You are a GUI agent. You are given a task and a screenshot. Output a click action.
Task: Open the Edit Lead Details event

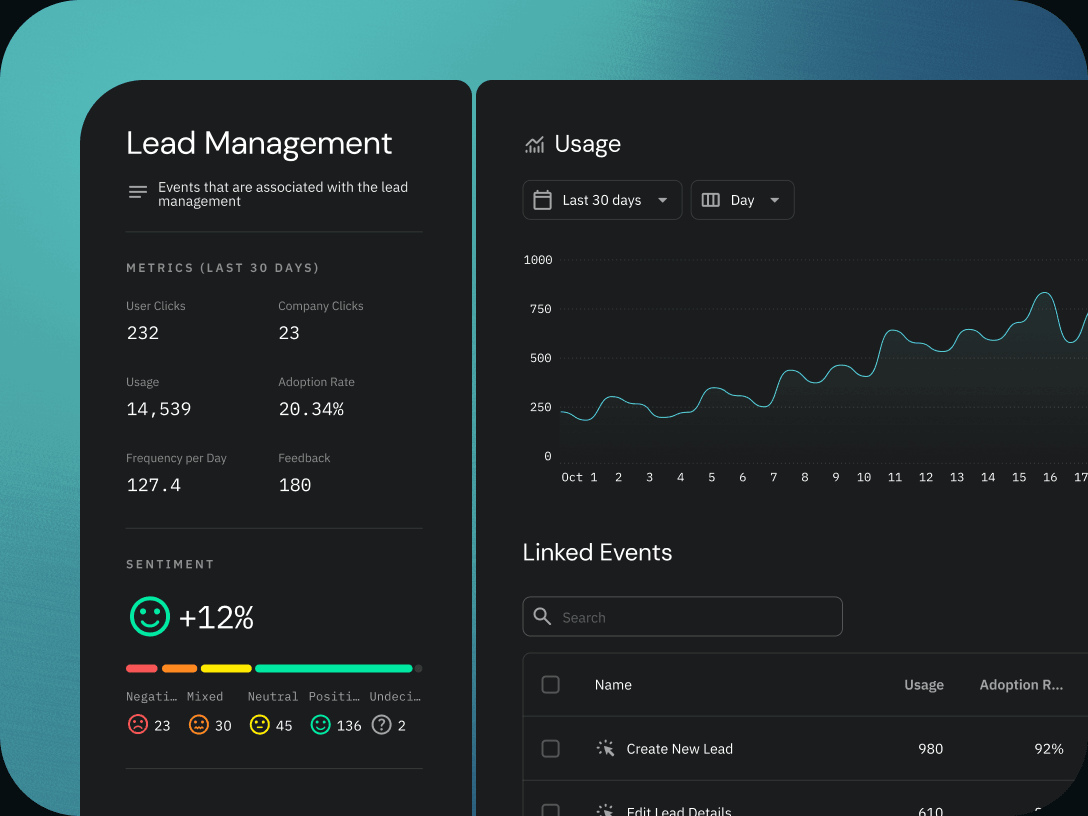pyautogui.click(x=679, y=810)
